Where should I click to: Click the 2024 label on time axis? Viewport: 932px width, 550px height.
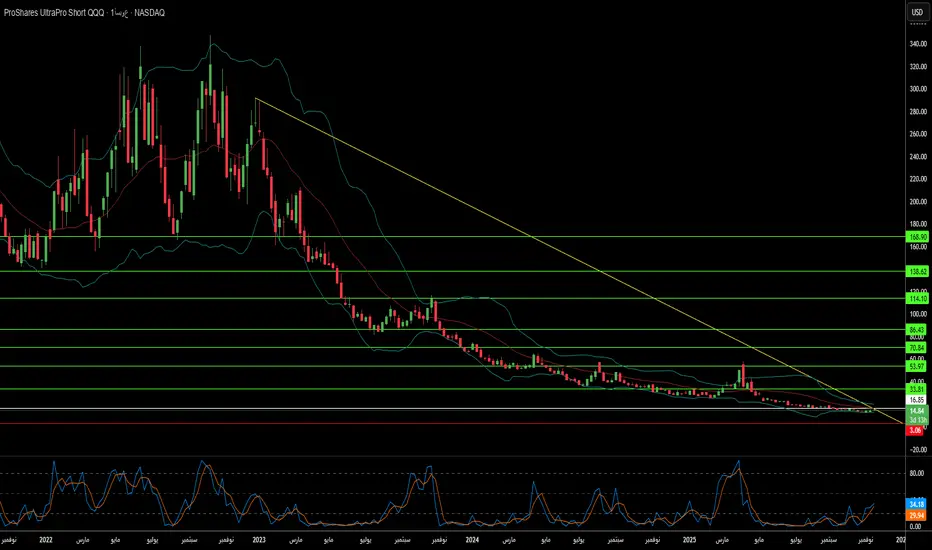click(473, 539)
